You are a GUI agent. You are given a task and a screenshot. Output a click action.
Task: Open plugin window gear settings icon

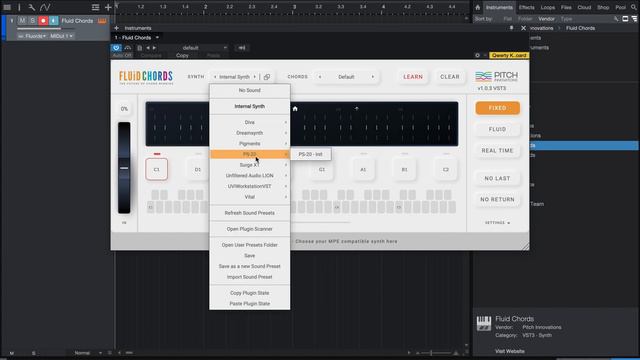[x=477, y=55]
